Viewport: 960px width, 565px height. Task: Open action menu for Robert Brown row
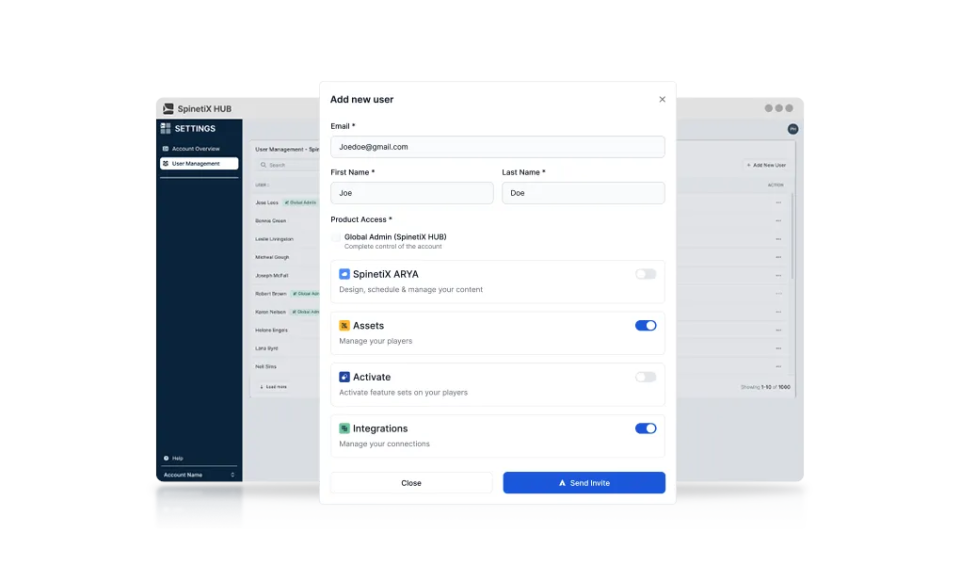(778, 293)
